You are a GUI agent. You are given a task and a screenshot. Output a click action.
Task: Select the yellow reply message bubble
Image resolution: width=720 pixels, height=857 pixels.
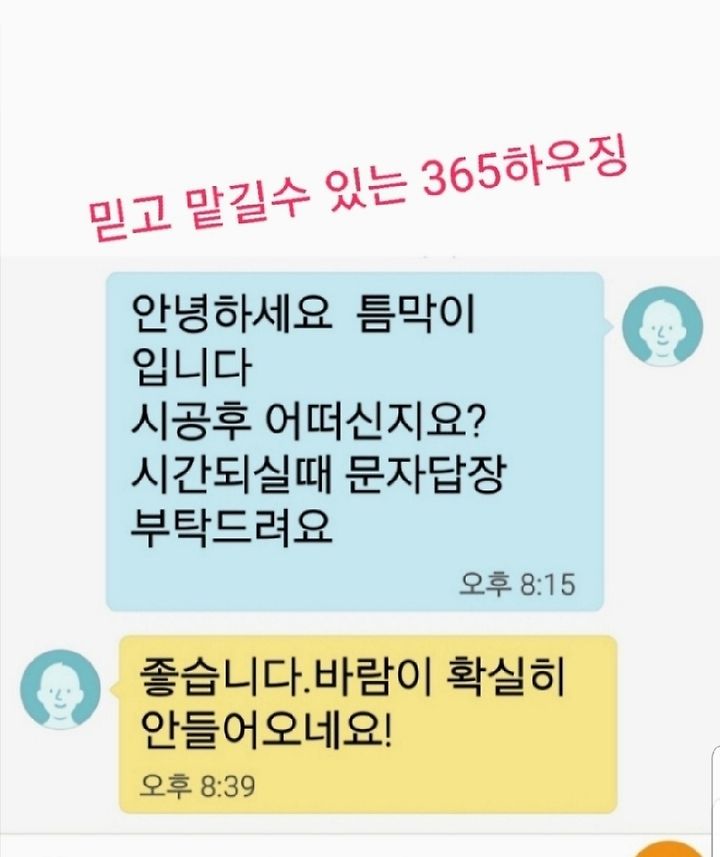coord(368,724)
